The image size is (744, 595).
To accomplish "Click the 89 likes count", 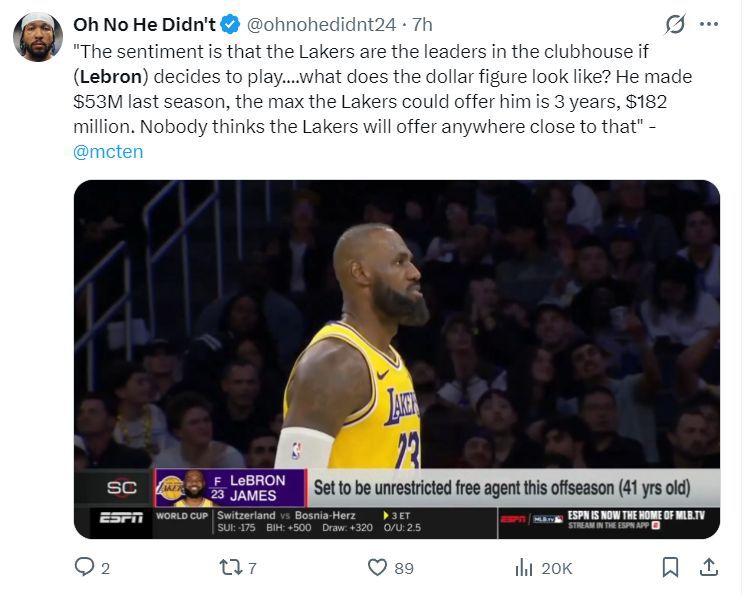I will click(x=404, y=568).
